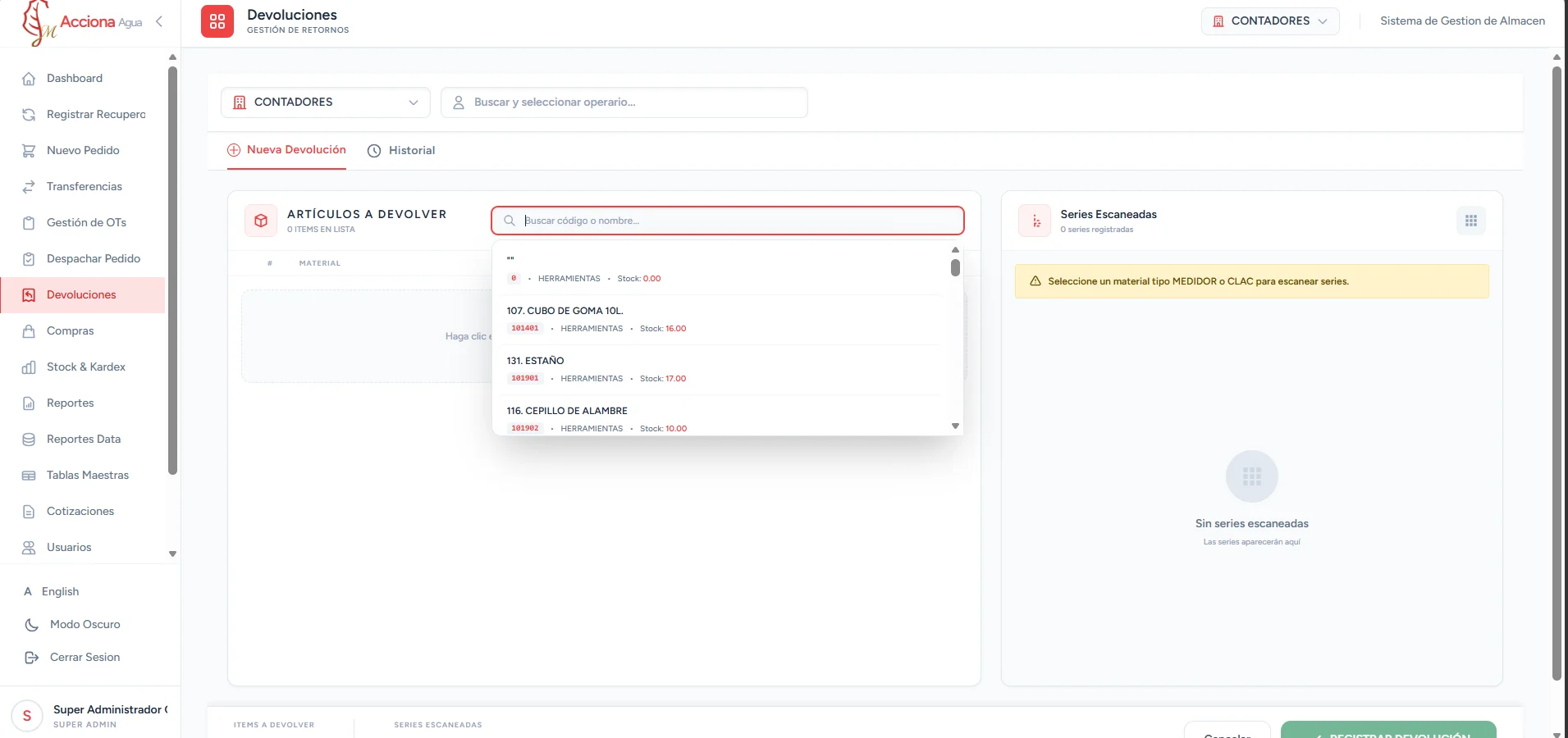Select the Nueva Devolución tab

click(286, 150)
